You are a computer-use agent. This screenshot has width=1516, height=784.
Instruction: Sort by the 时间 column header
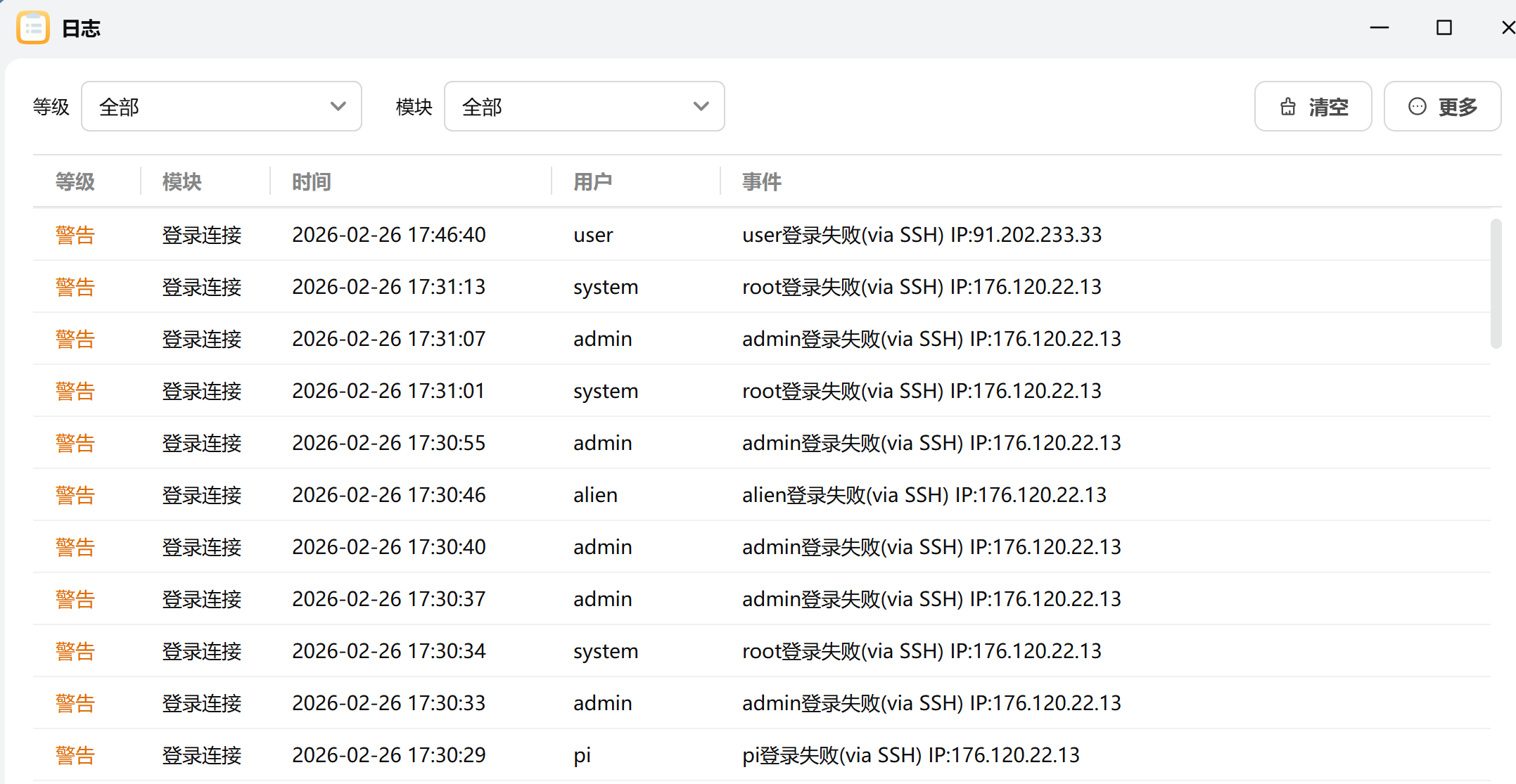click(x=311, y=182)
